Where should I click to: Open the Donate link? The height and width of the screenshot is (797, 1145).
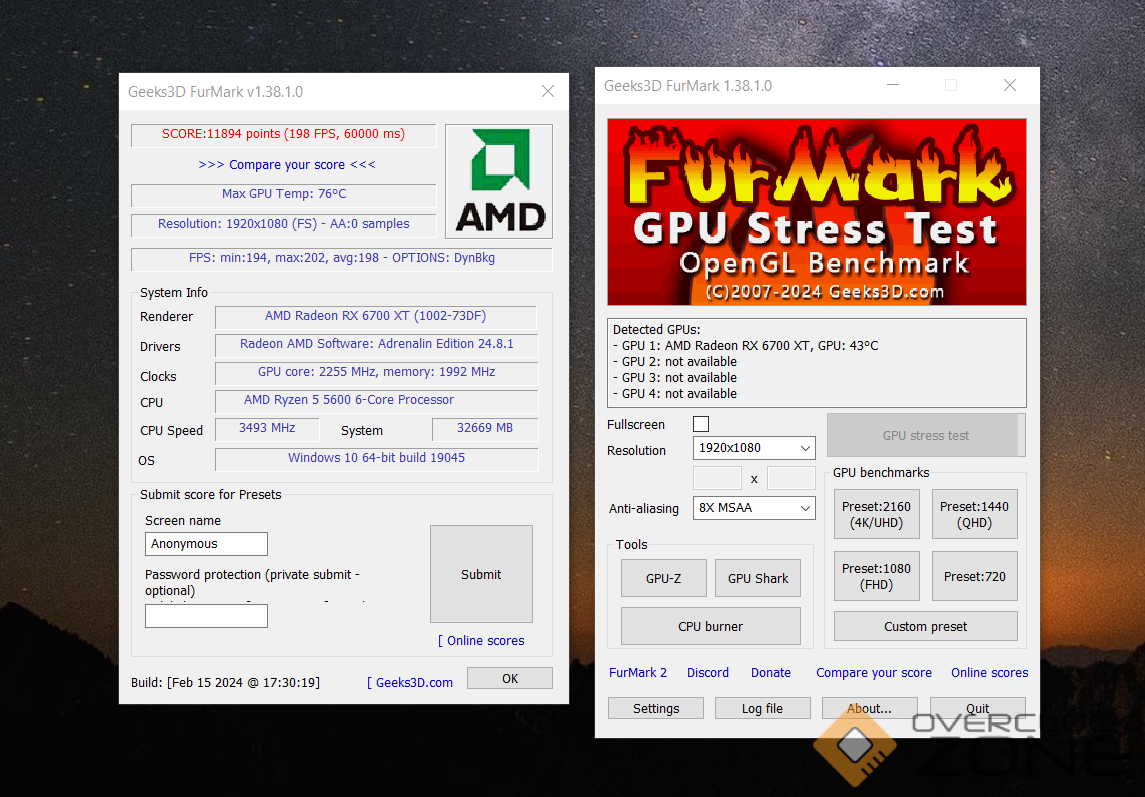click(770, 673)
